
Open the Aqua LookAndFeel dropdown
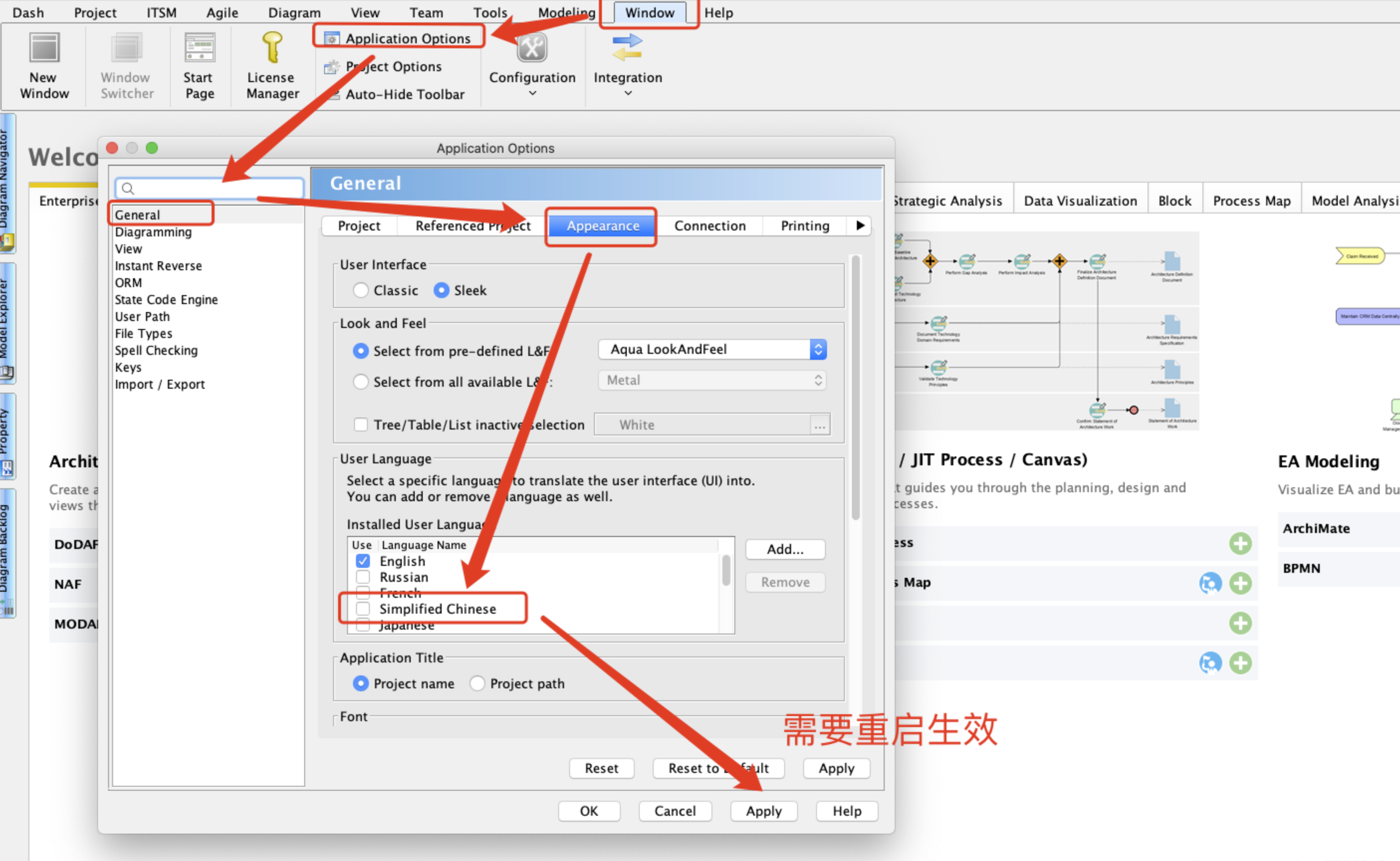pos(711,350)
